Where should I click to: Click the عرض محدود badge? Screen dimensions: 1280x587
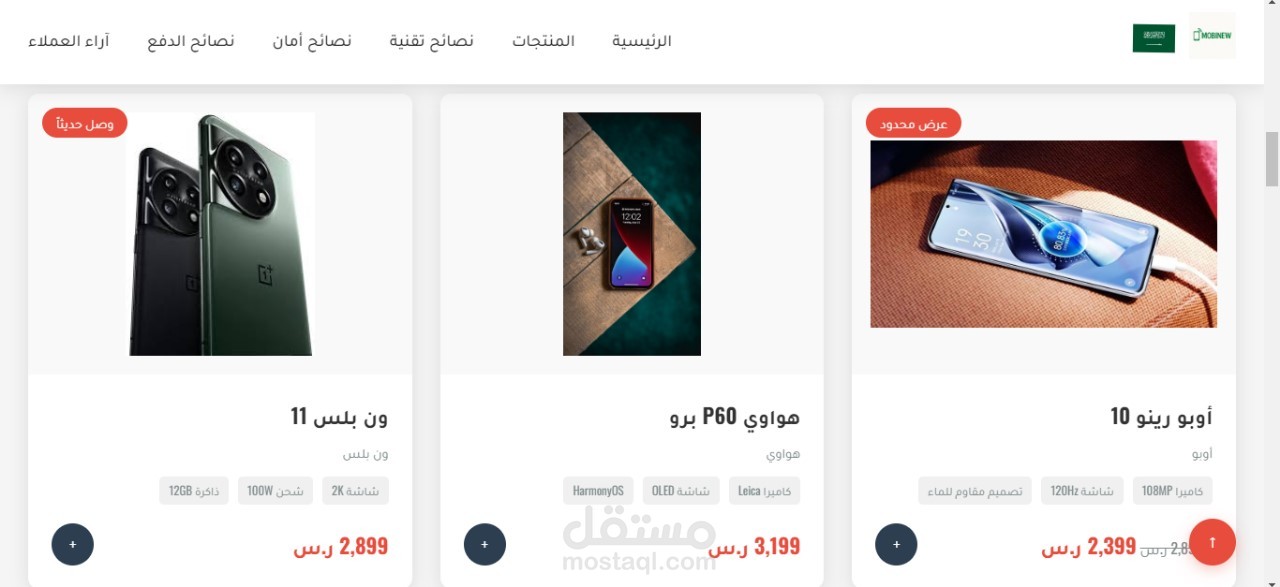(x=913, y=123)
